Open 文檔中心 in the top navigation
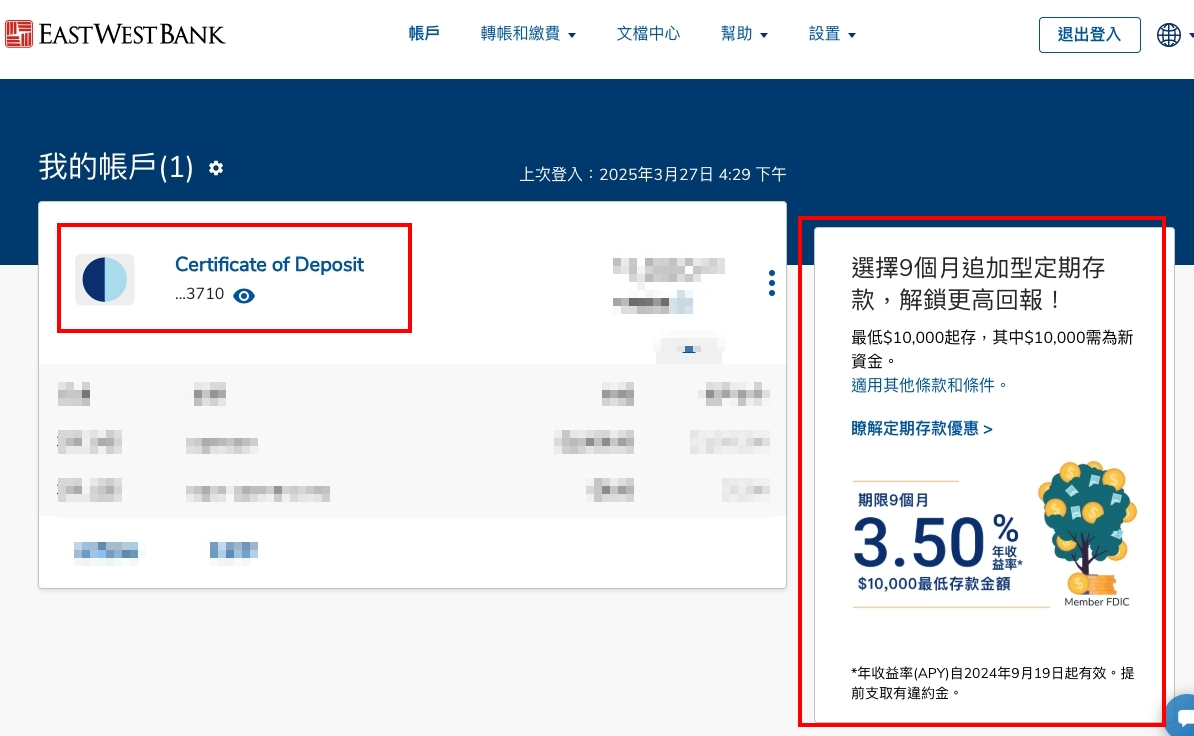This screenshot has height=736, width=1194. click(648, 33)
